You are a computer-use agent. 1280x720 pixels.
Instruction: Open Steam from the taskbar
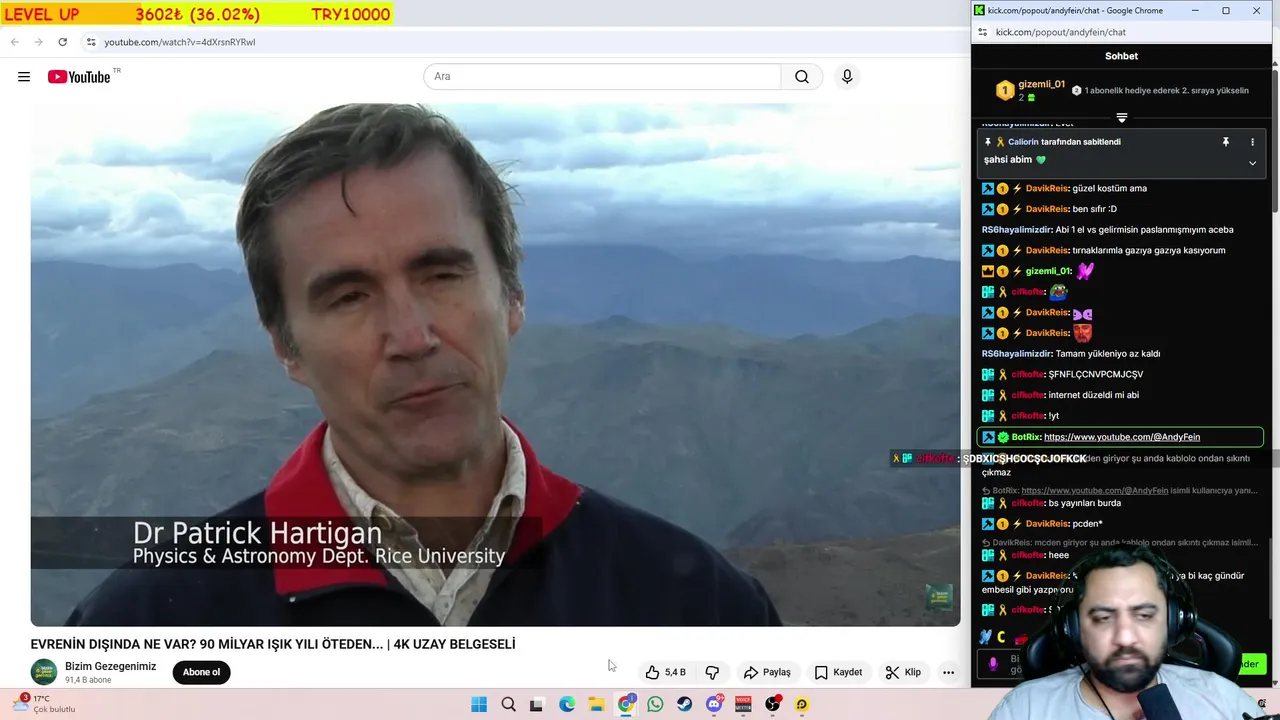(x=684, y=704)
